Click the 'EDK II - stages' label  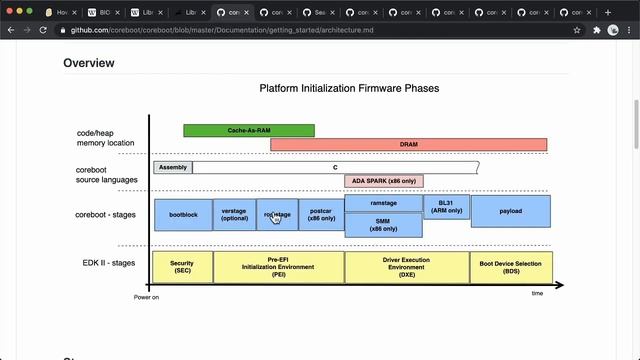109,263
